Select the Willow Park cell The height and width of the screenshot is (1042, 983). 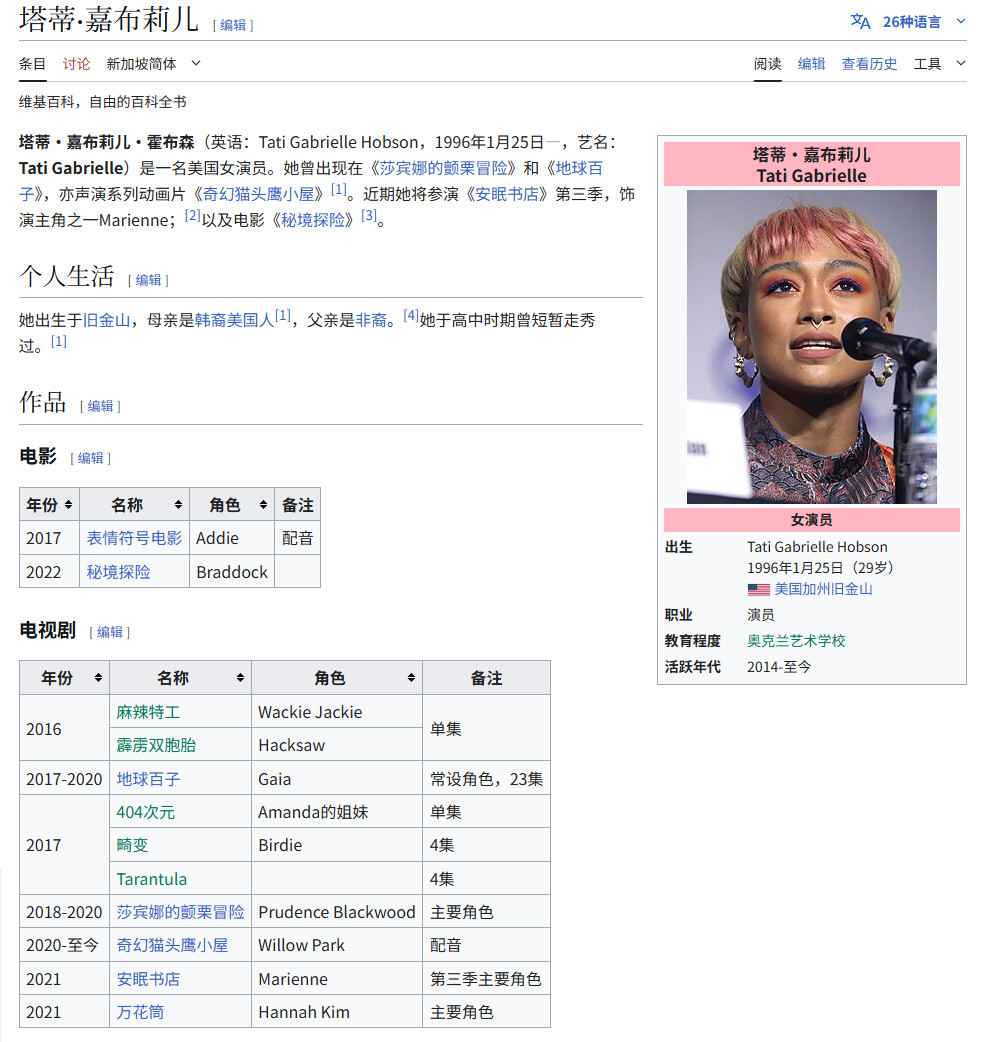pyautogui.click(x=337, y=945)
